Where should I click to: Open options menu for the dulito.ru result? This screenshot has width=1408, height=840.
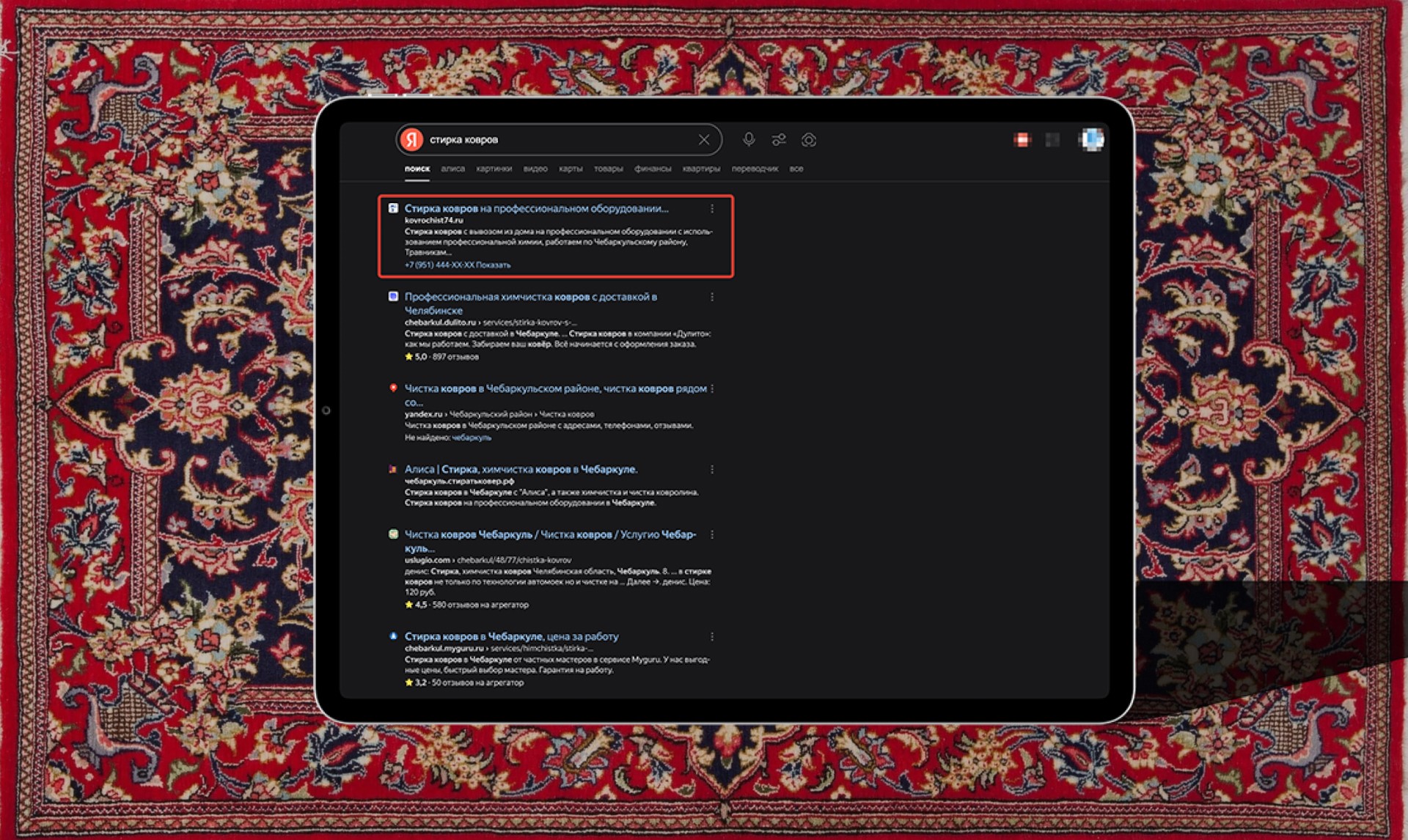(x=713, y=297)
